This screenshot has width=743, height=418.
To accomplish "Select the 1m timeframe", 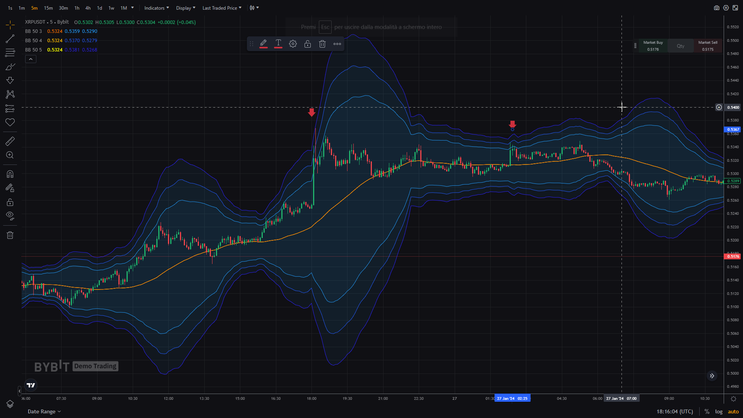I will pos(21,8).
